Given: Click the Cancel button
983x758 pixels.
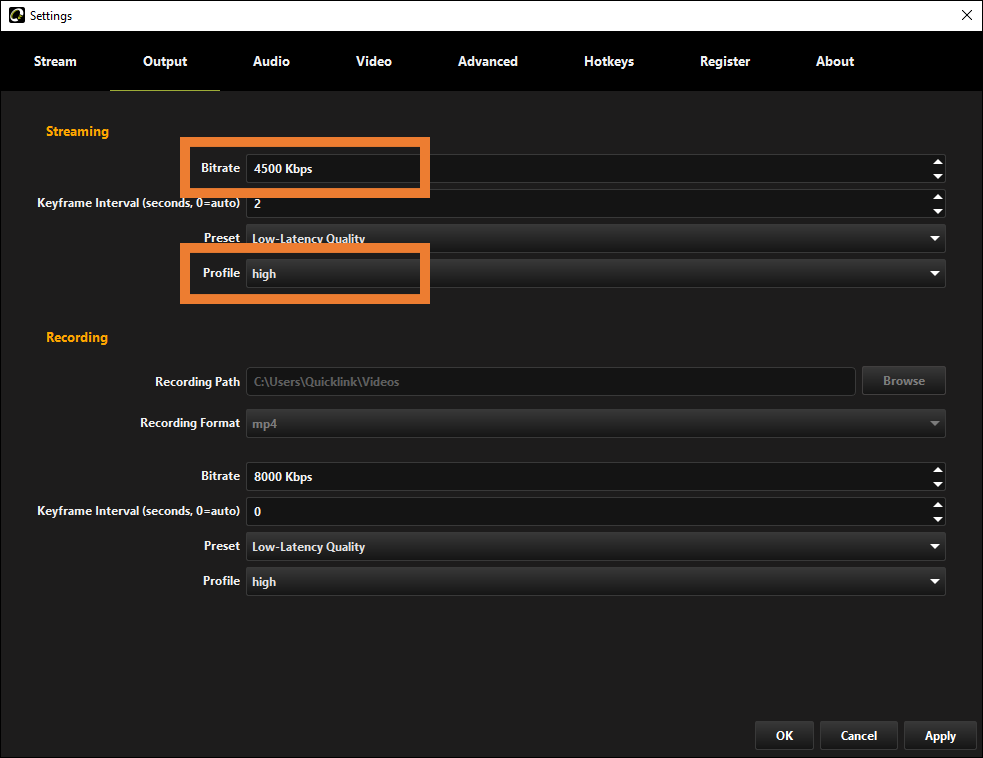Looking at the screenshot, I should pyautogui.click(x=858, y=735).
